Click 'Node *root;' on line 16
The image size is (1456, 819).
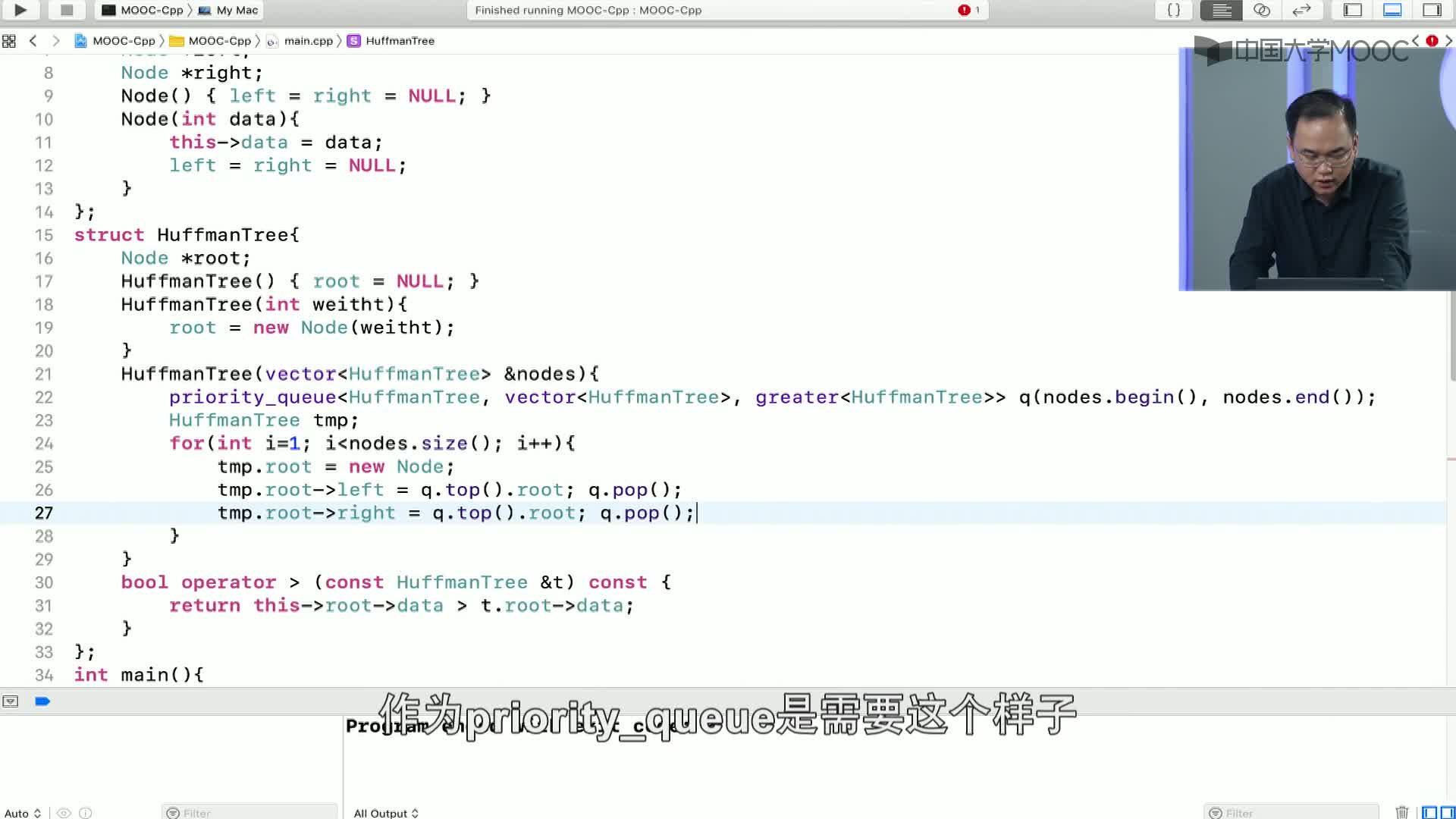186,258
